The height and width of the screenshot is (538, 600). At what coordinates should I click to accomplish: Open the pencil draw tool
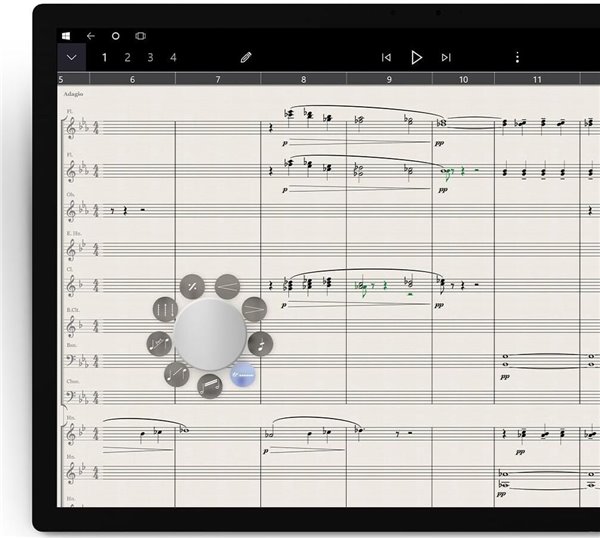[246, 58]
